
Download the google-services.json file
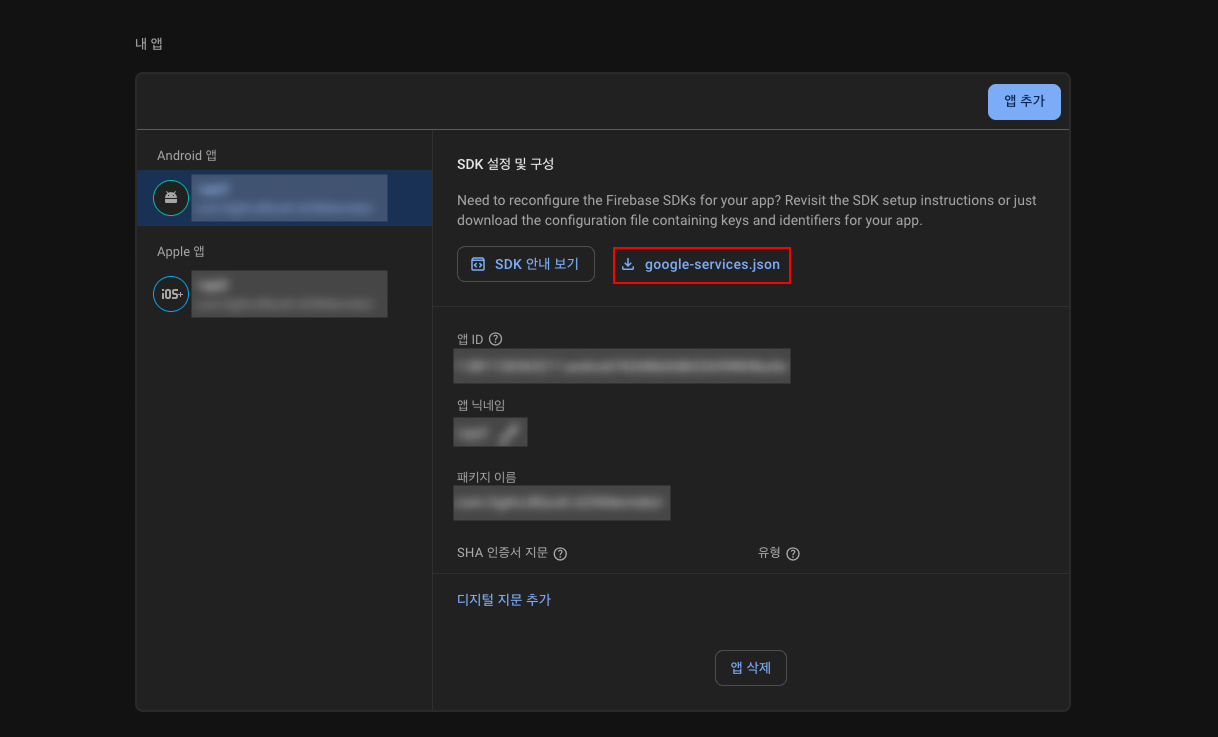[701, 265]
